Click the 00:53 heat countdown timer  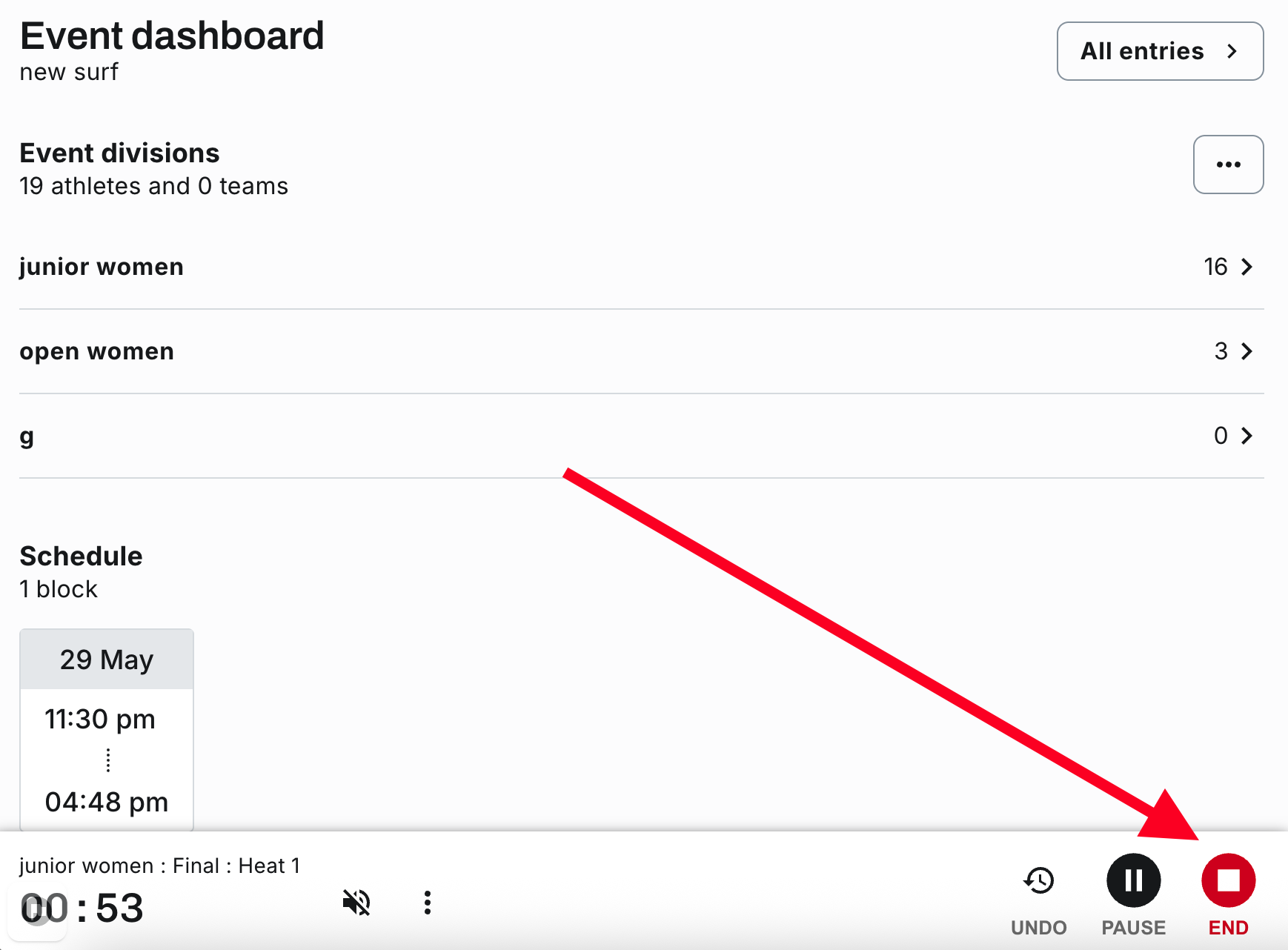pos(82,908)
